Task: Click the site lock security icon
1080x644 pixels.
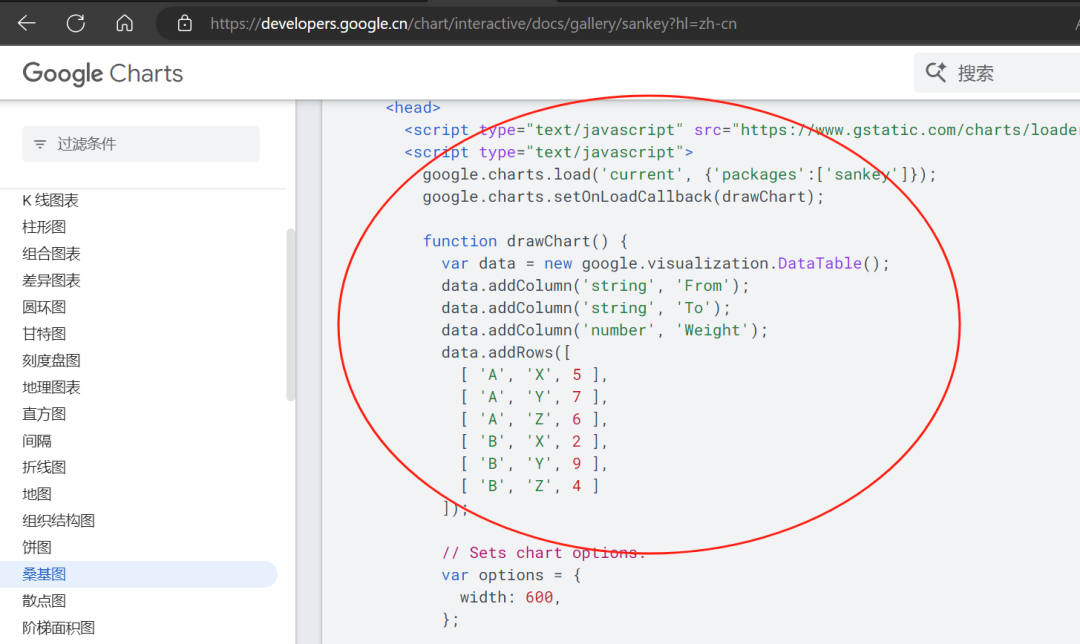Action: pyautogui.click(x=185, y=23)
